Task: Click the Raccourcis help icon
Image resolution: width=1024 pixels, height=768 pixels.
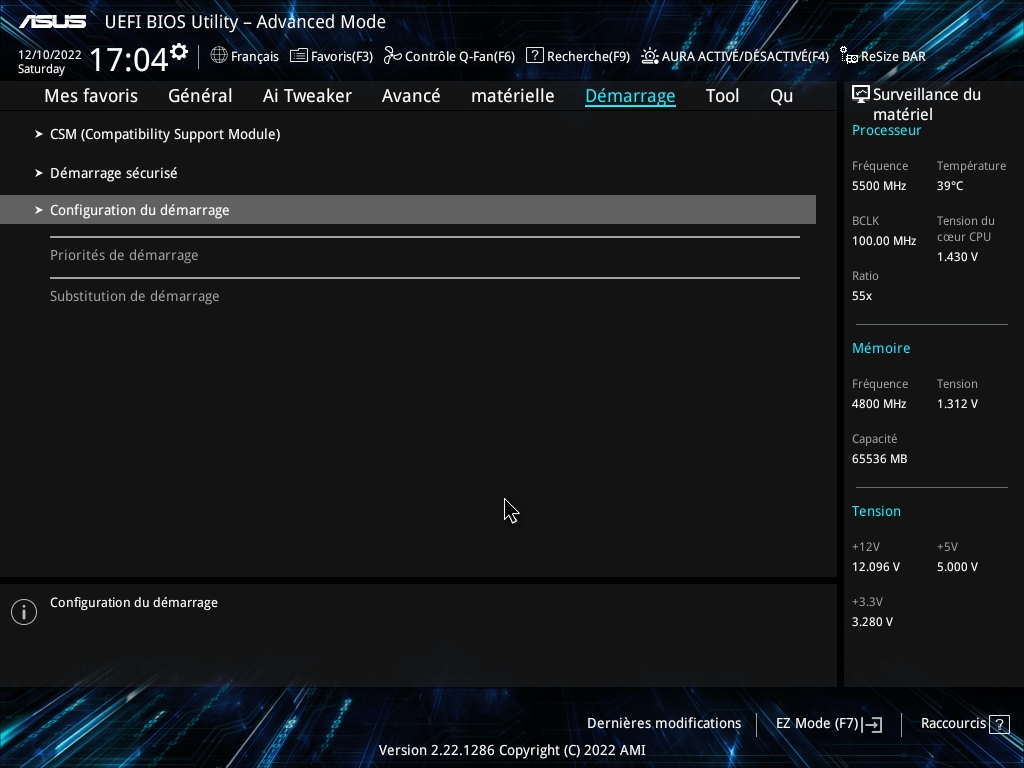Action: click(x=999, y=724)
